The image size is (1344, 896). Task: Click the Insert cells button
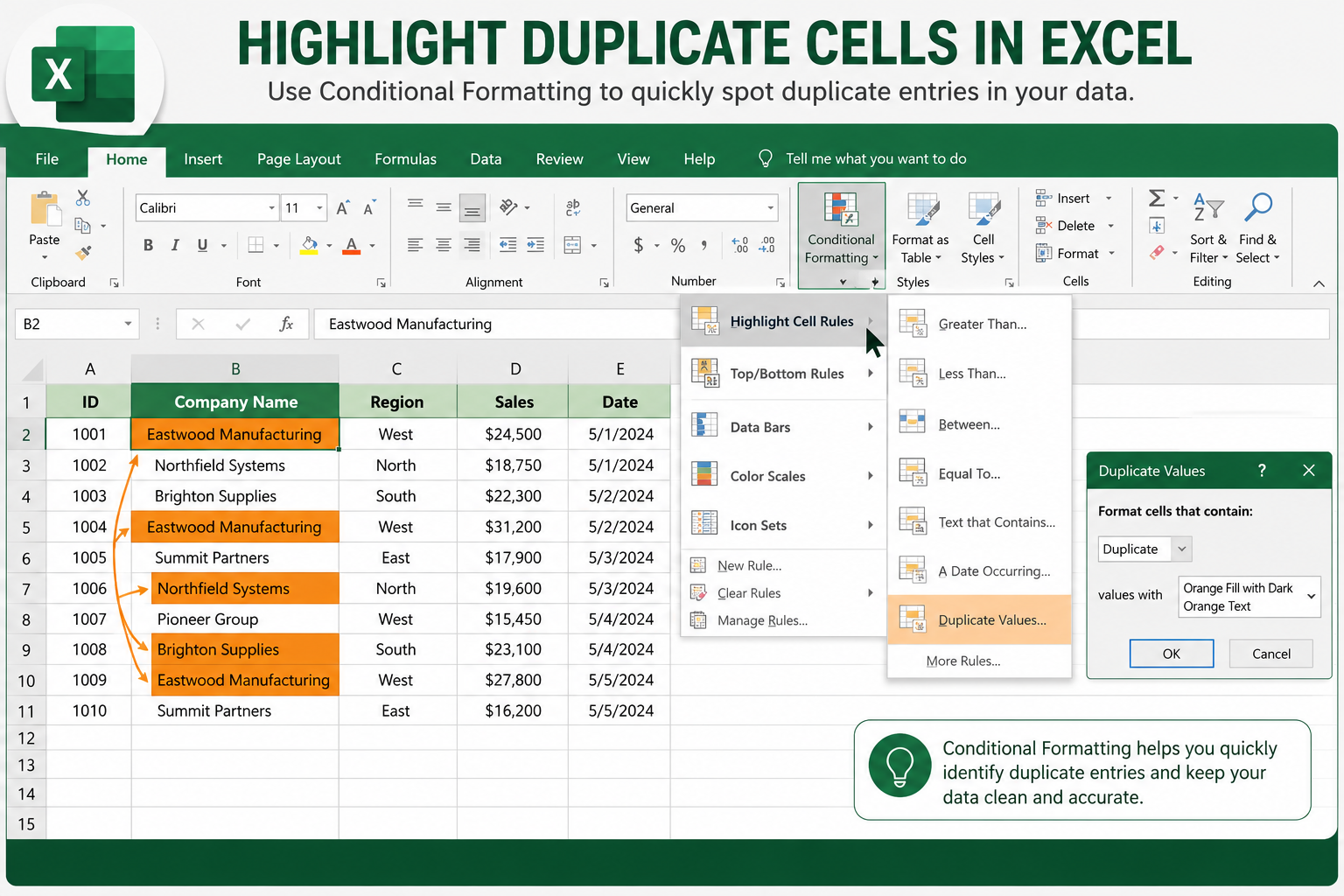point(1074,199)
